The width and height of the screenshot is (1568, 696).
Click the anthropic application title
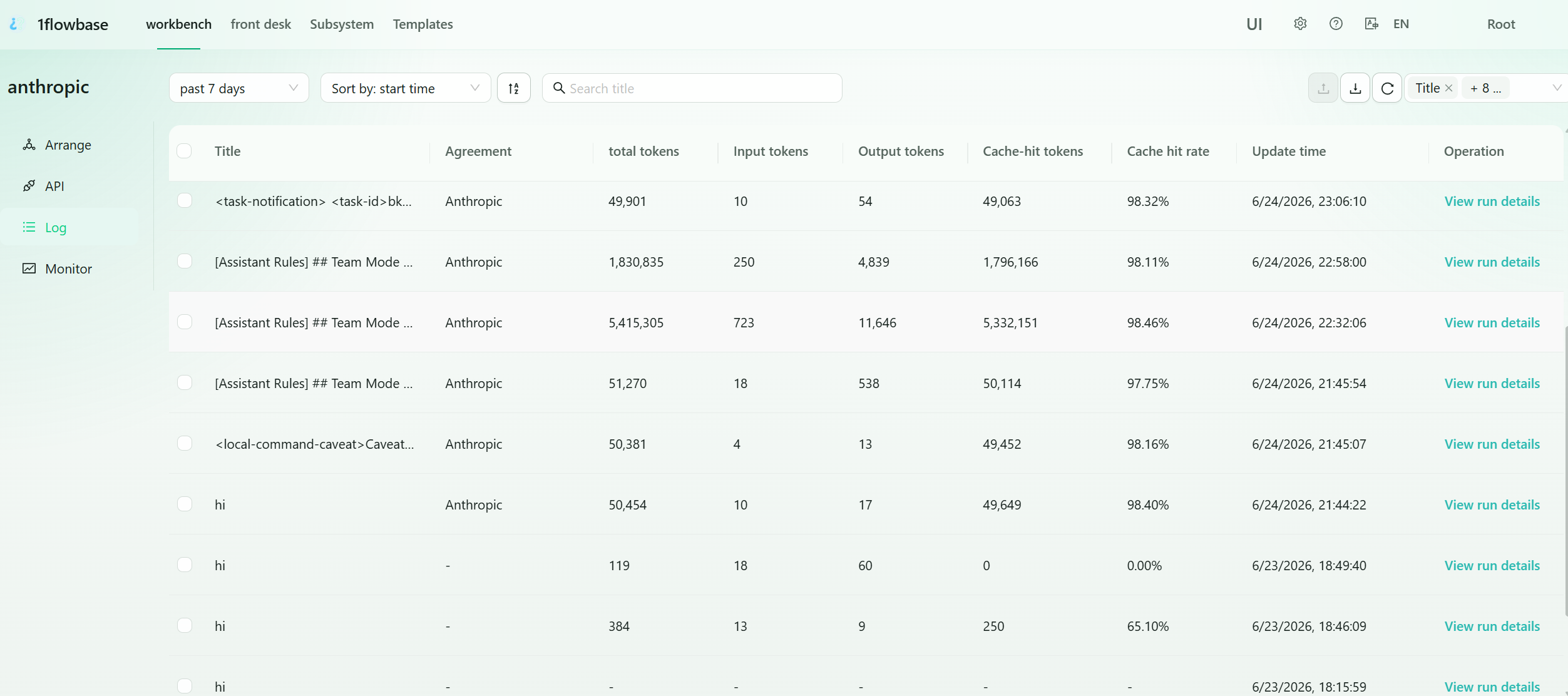[x=48, y=86]
